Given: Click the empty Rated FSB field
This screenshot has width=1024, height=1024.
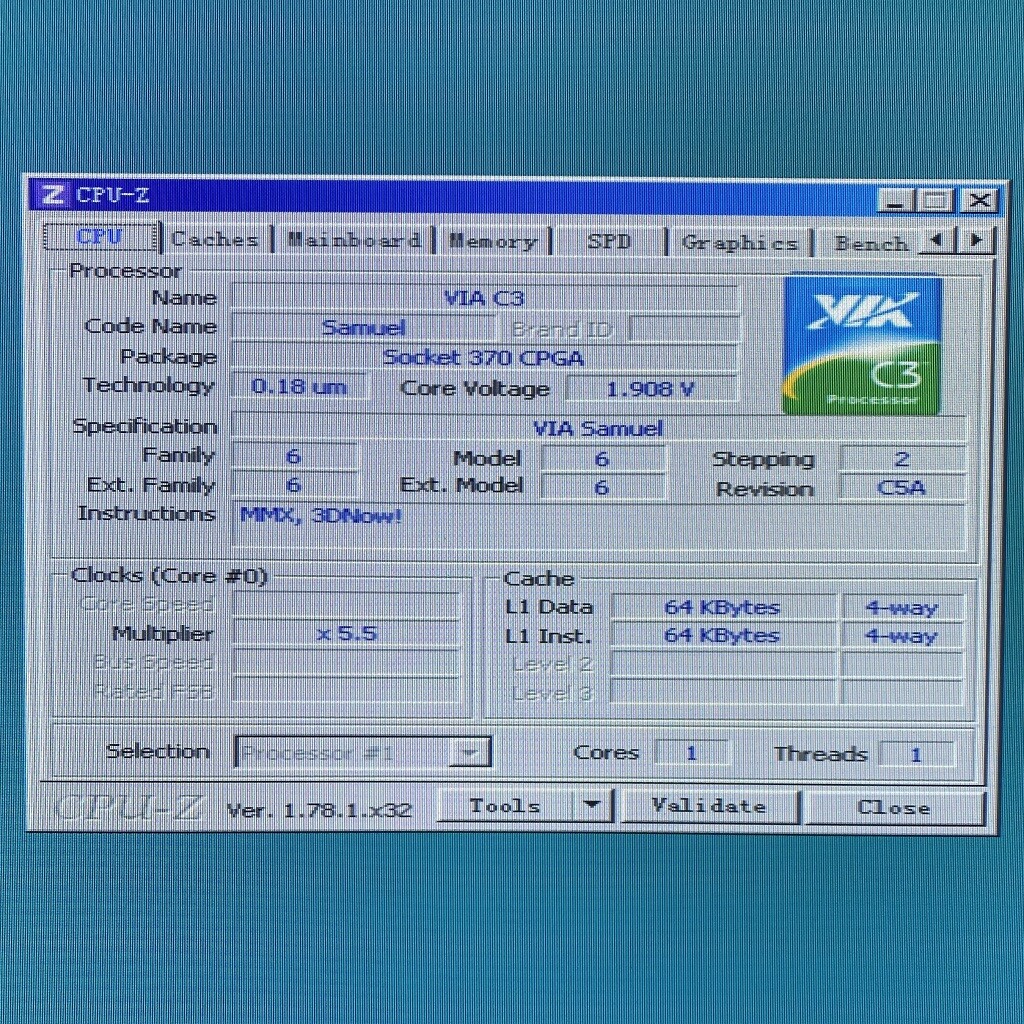Looking at the screenshot, I should pos(347,690).
